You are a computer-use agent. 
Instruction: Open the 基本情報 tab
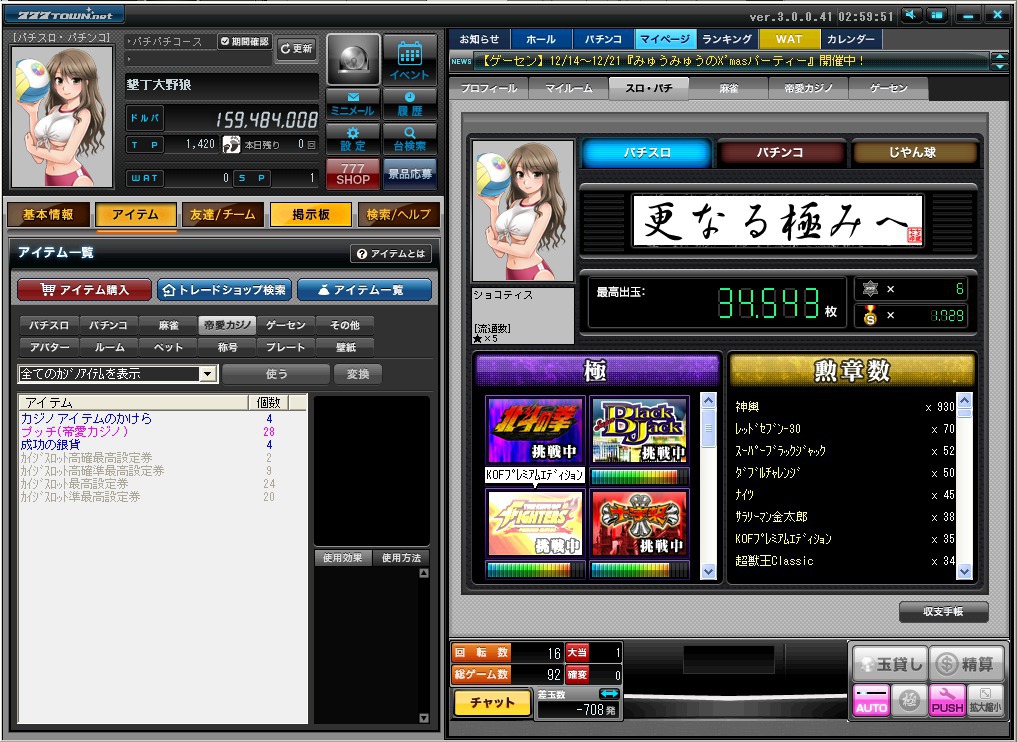click(x=49, y=215)
